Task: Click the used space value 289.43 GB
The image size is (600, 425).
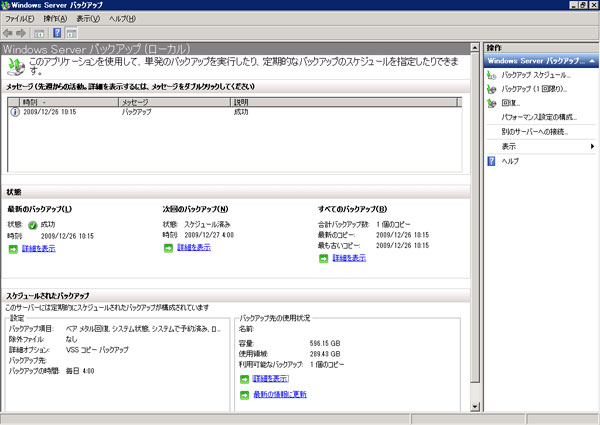Action: click(x=325, y=354)
